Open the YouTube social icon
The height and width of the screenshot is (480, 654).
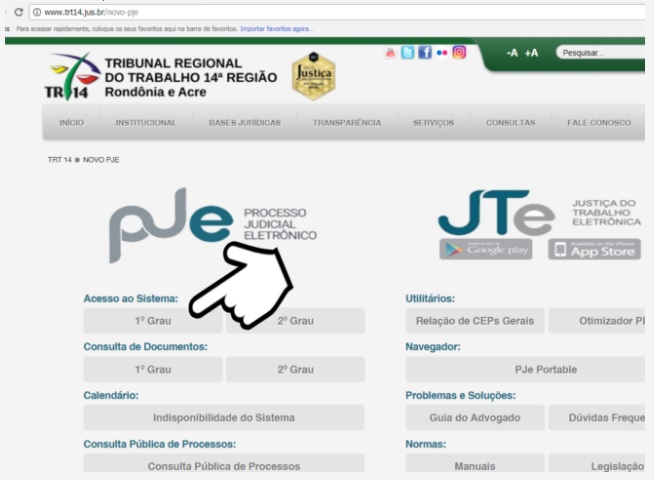point(390,53)
